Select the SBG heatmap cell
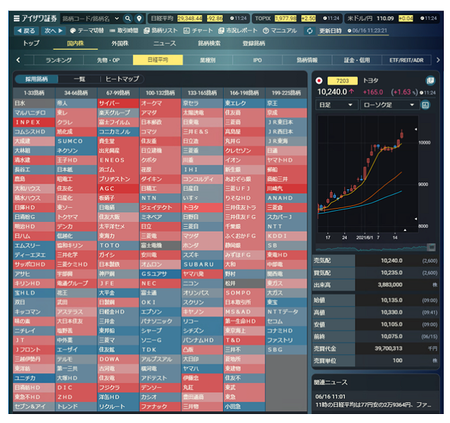The image size is (450, 423). tap(286, 350)
